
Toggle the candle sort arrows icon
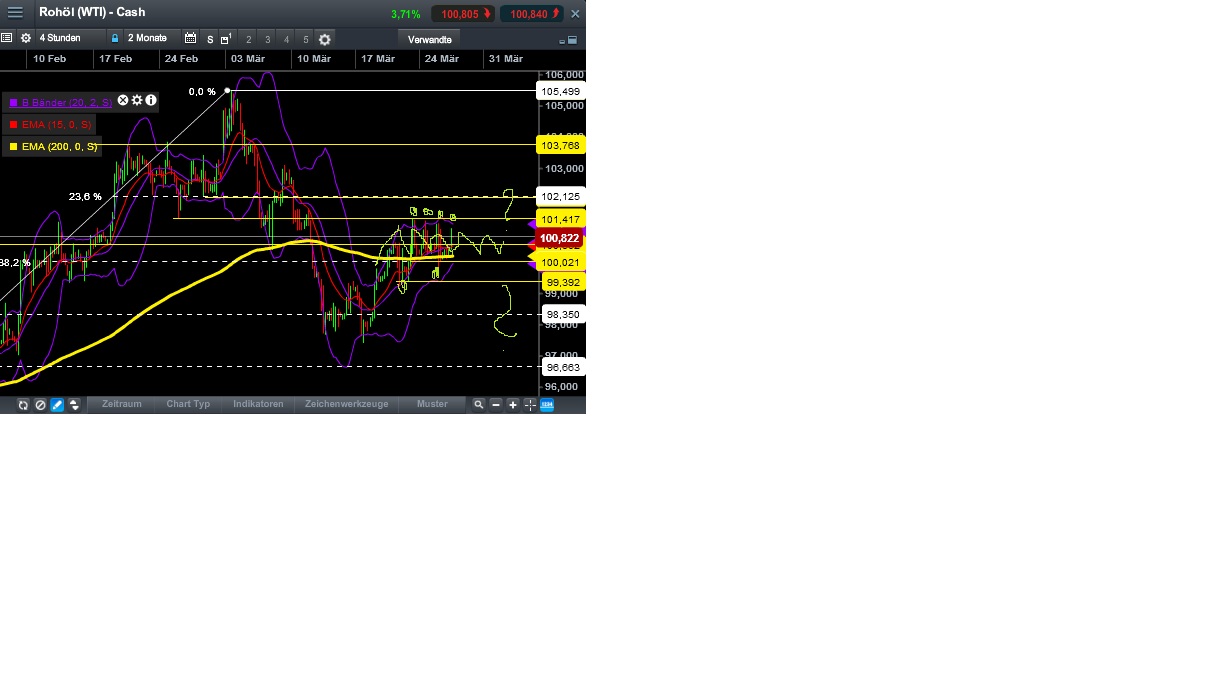pos(74,405)
